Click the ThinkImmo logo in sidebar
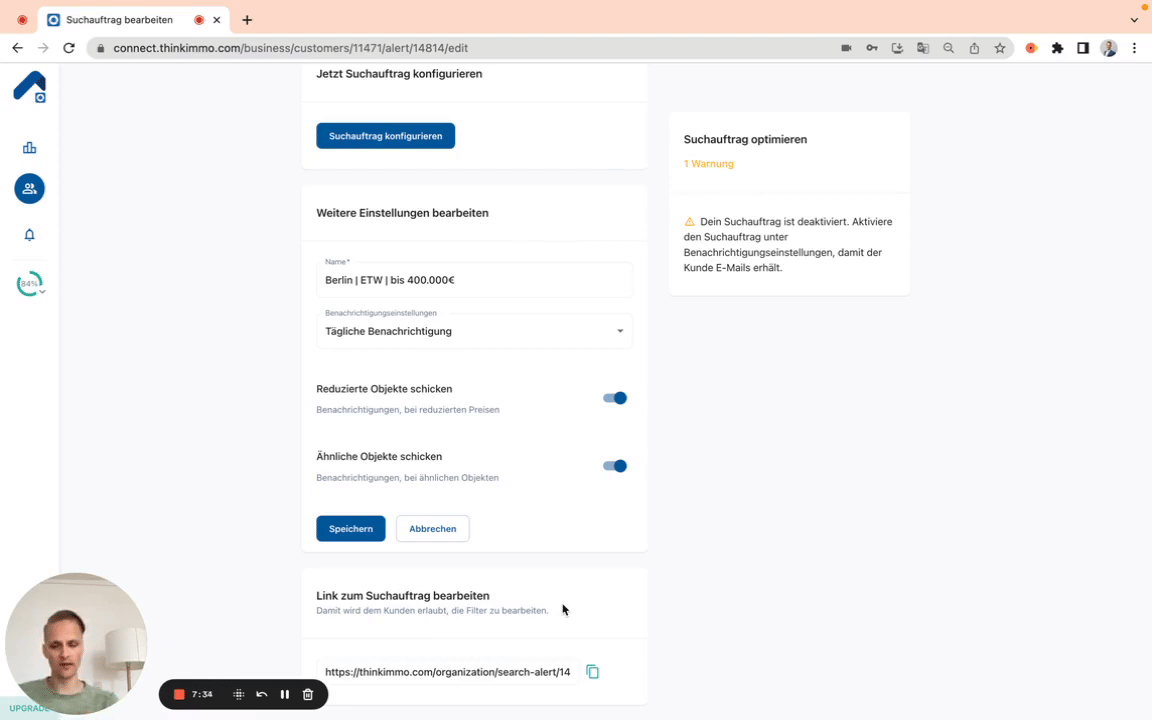 [x=29, y=87]
